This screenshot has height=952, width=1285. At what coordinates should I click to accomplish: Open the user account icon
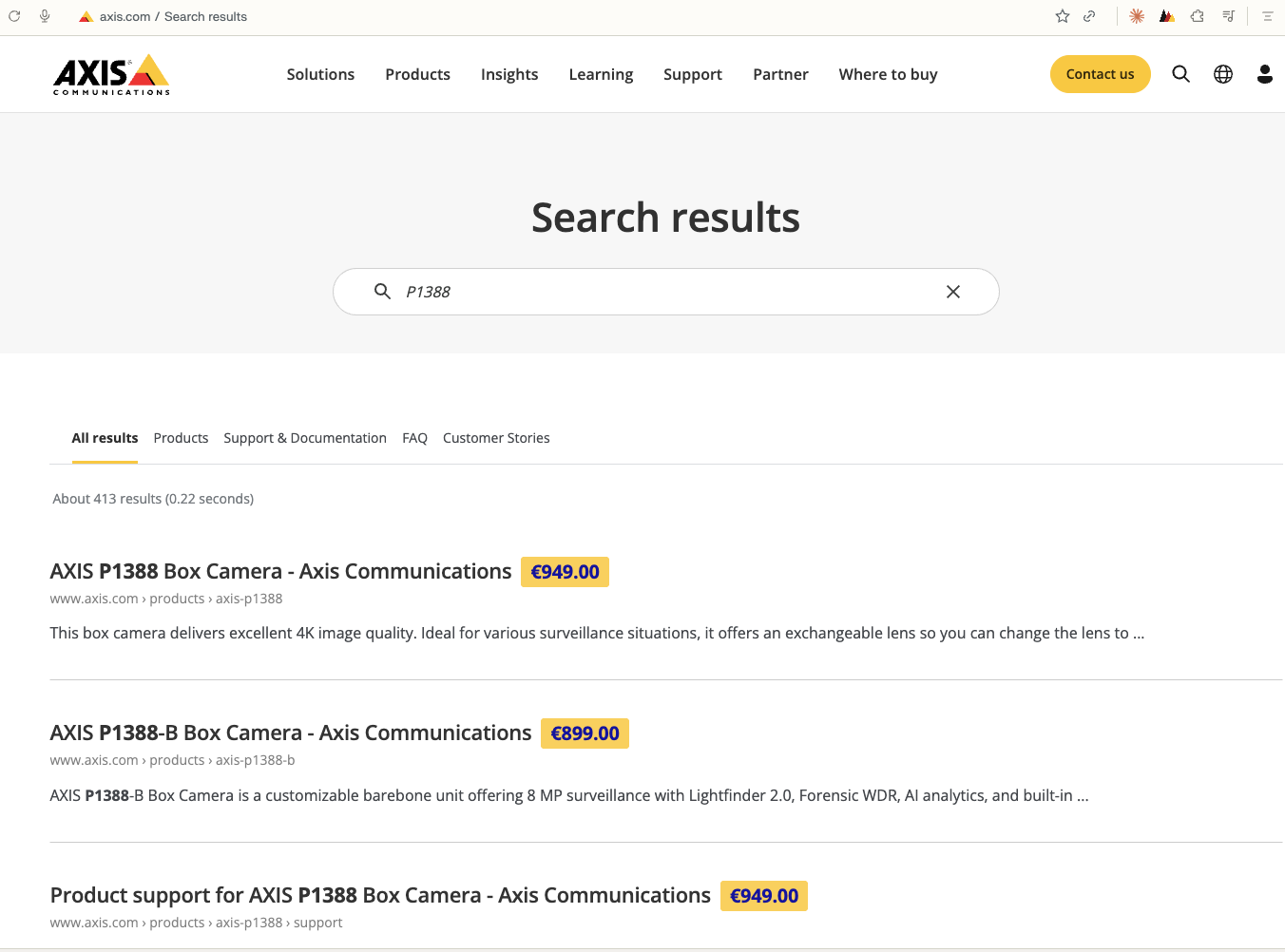point(1265,74)
